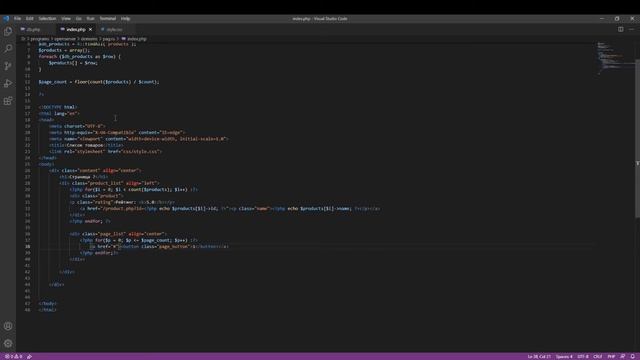The height and width of the screenshot is (360, 640).
Task: Open the Help menu
Action: pyautogui.click(x=125, y=18)
